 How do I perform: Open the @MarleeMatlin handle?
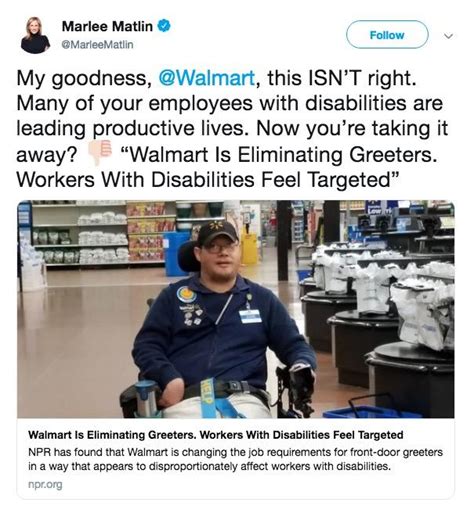click(97, 44)
